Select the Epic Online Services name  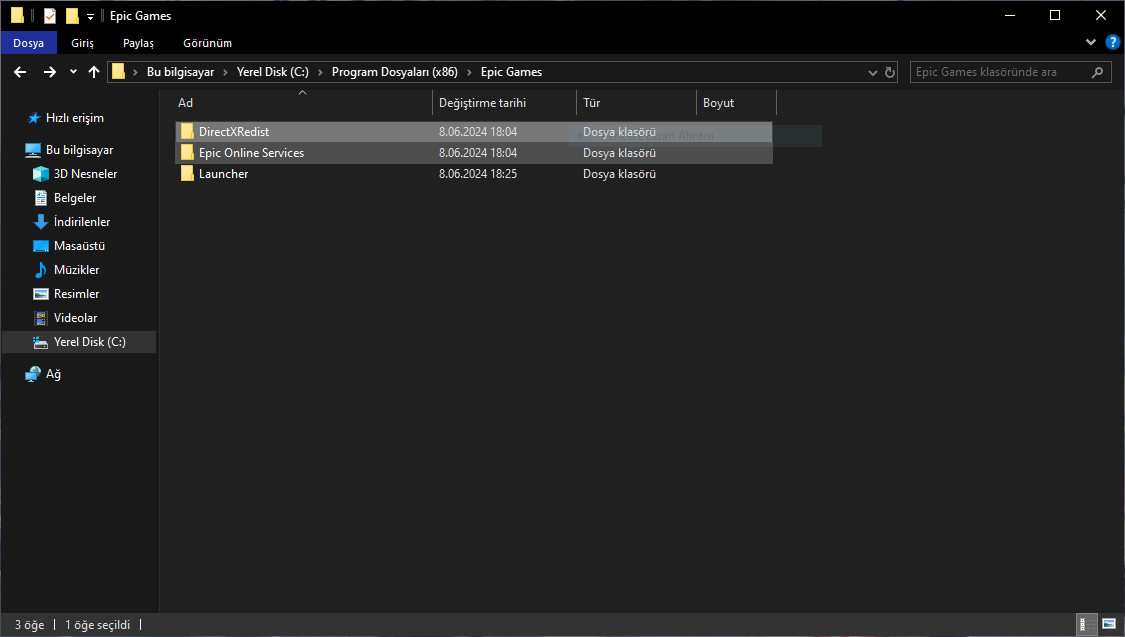(x=251, y=153)
